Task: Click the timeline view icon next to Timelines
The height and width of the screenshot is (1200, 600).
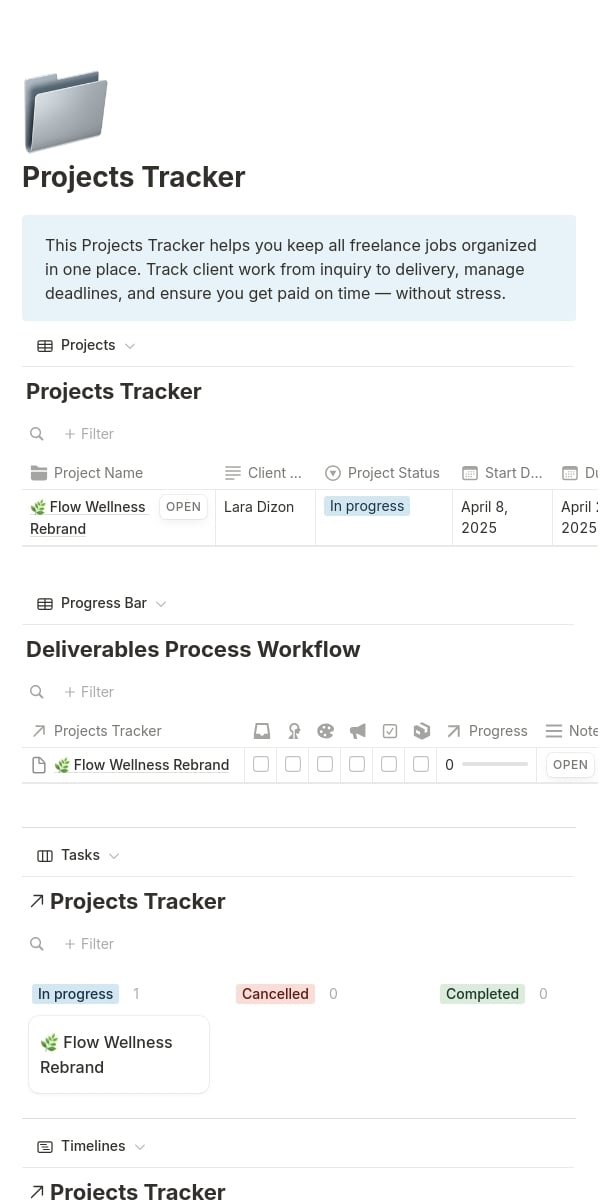Action: (45, 1146)
